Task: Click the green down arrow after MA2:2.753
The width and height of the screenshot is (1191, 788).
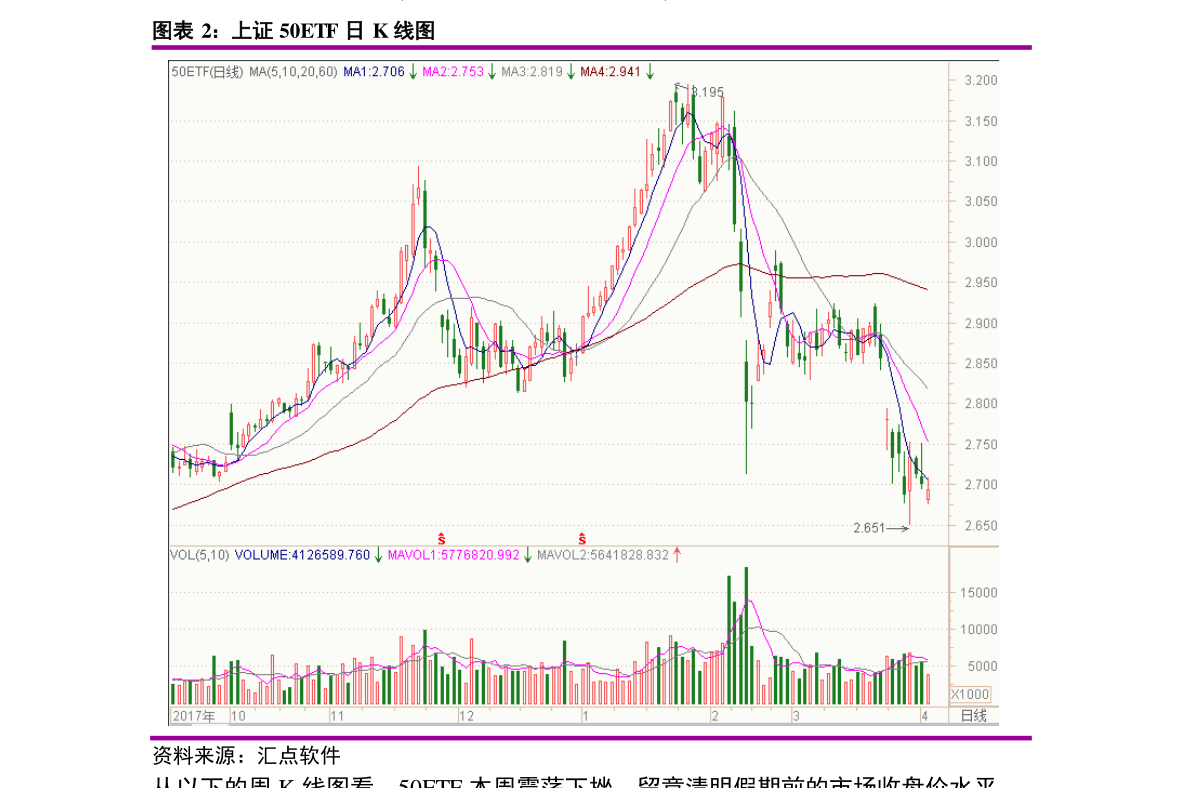Action: pos(491,71)
